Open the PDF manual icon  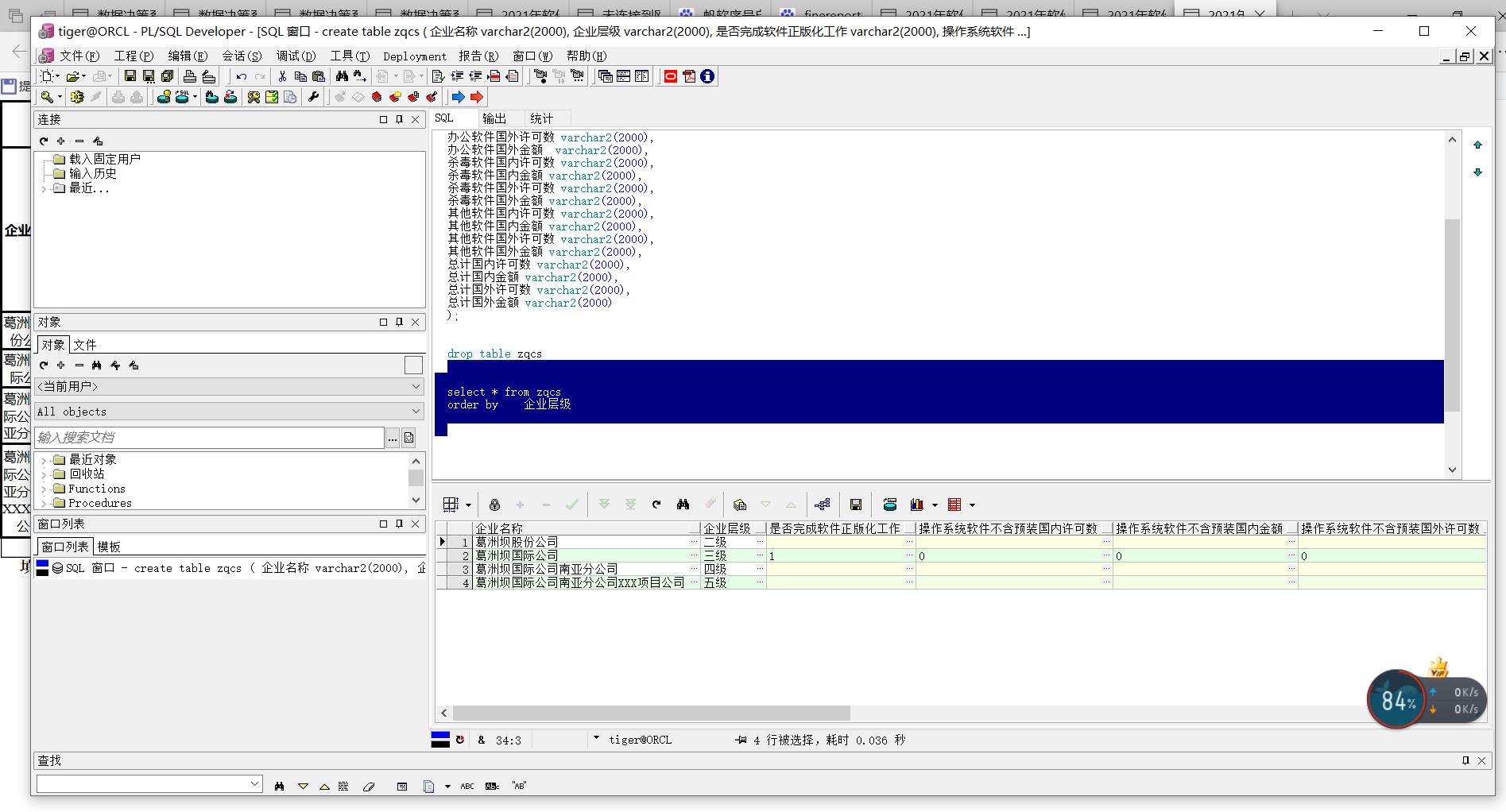point(689,76)
